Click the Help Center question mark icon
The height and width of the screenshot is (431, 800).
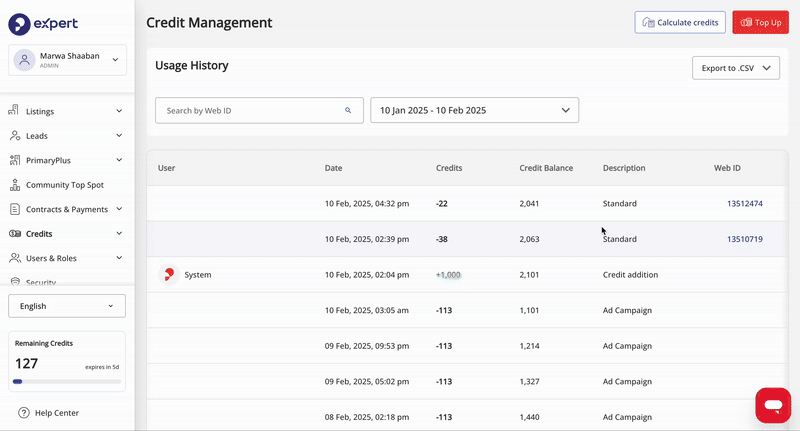(x=23, y=413)
